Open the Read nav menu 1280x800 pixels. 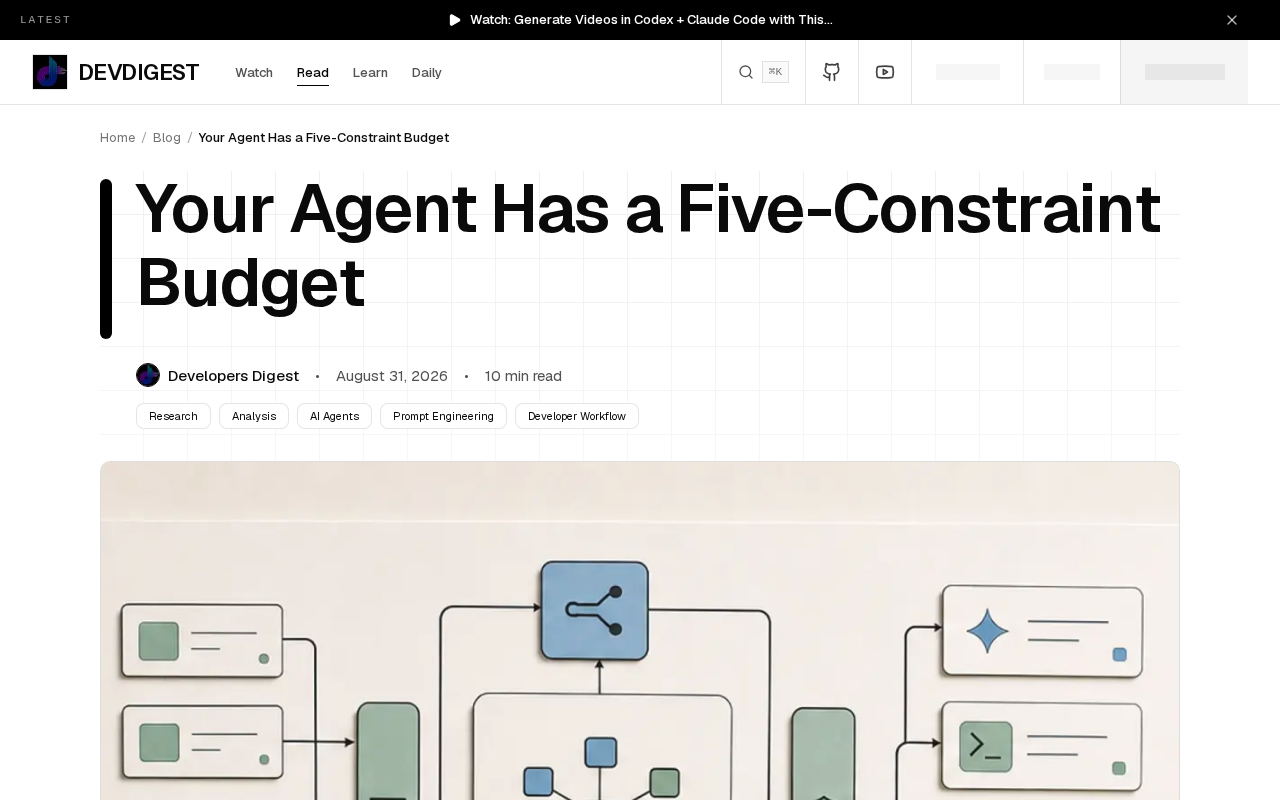[313, 73]
